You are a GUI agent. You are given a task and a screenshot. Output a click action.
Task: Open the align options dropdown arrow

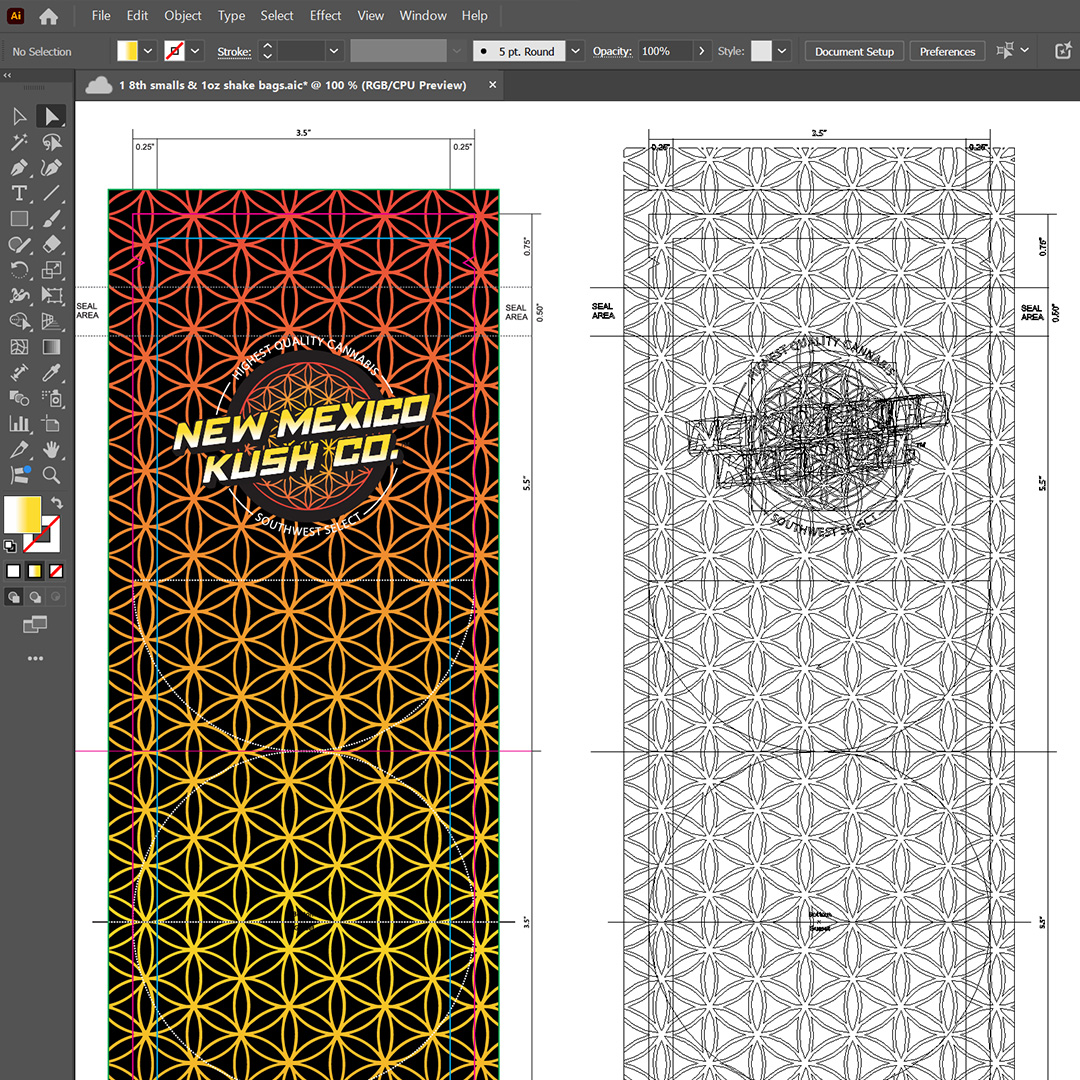click(x=1025, y=50)
